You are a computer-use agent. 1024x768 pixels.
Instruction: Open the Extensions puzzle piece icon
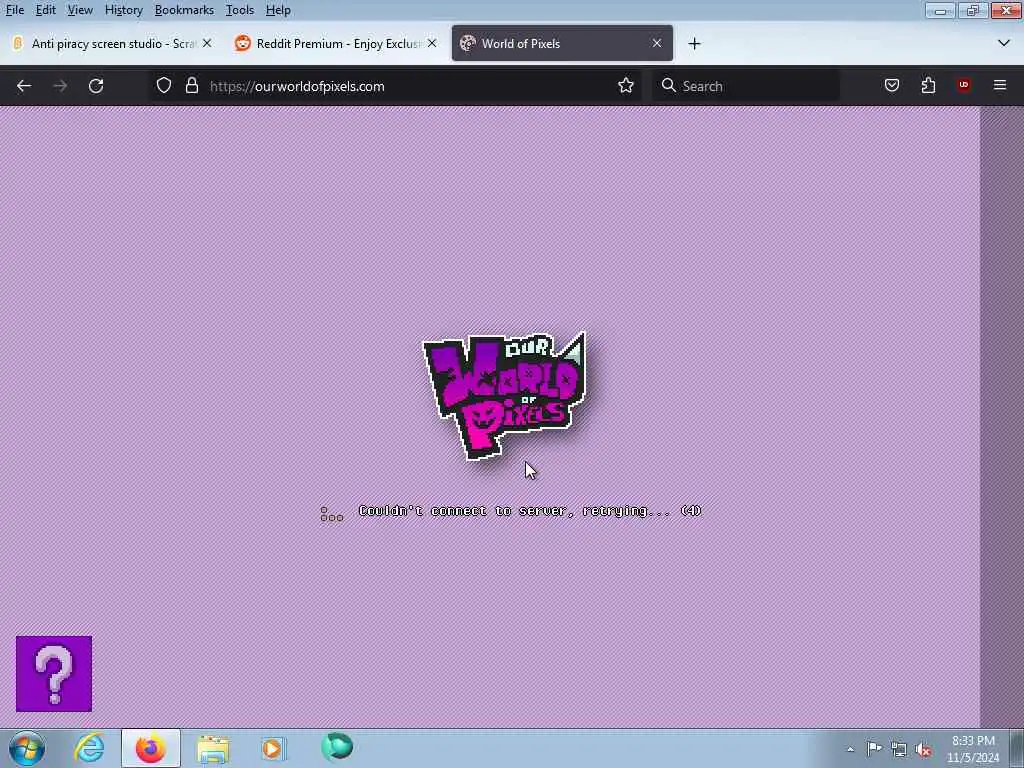coord(928,86)
